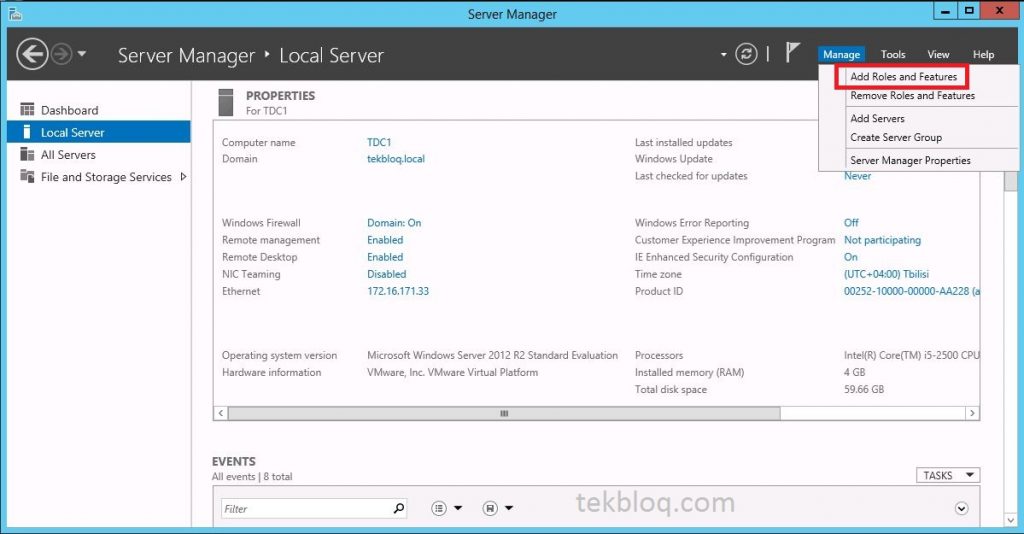Open the Help menu
The height and width of the screenshot is (534, 1024).
coord(983,54)
